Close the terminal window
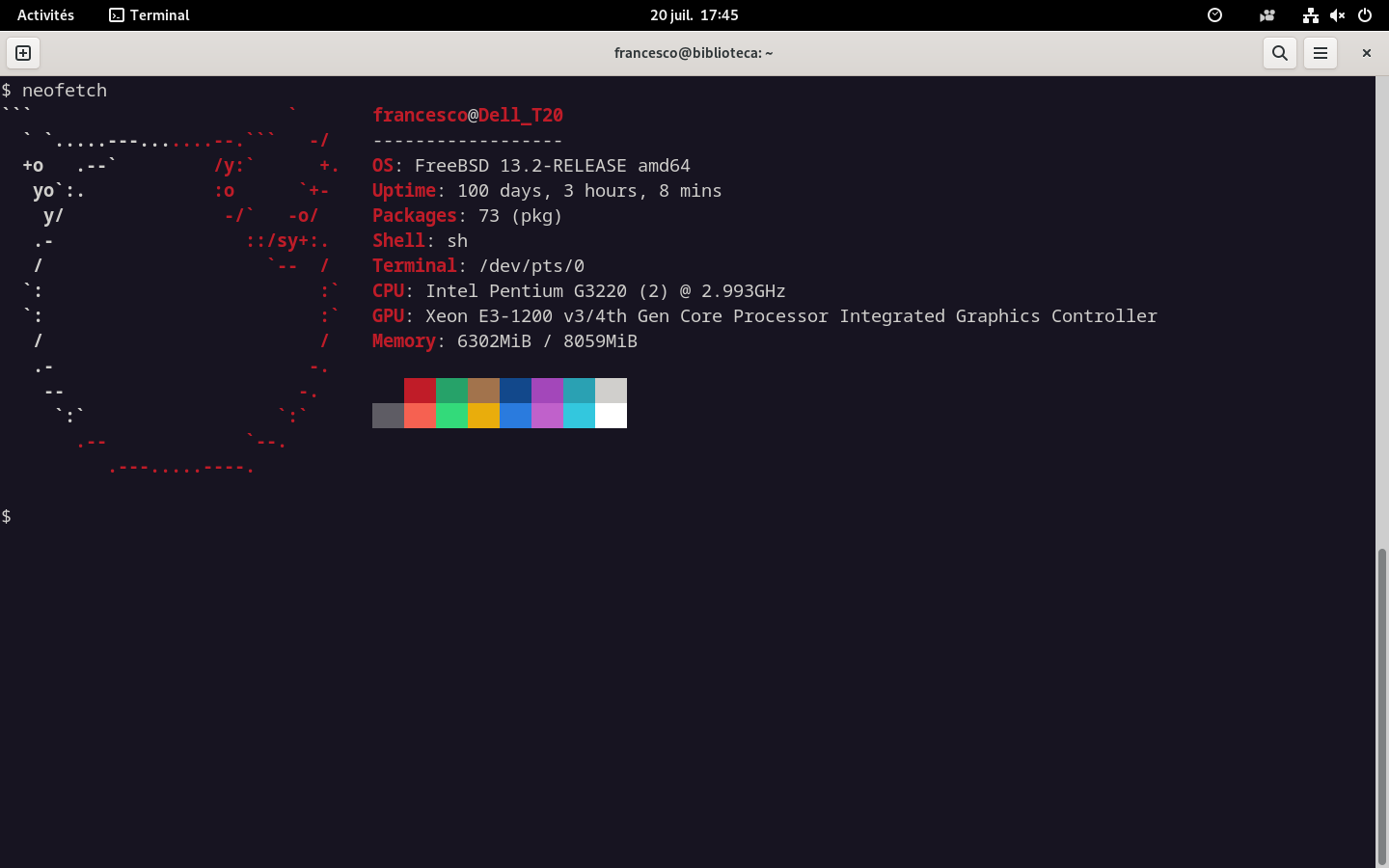1389x868 pixels. click(x=1366, y=53)
